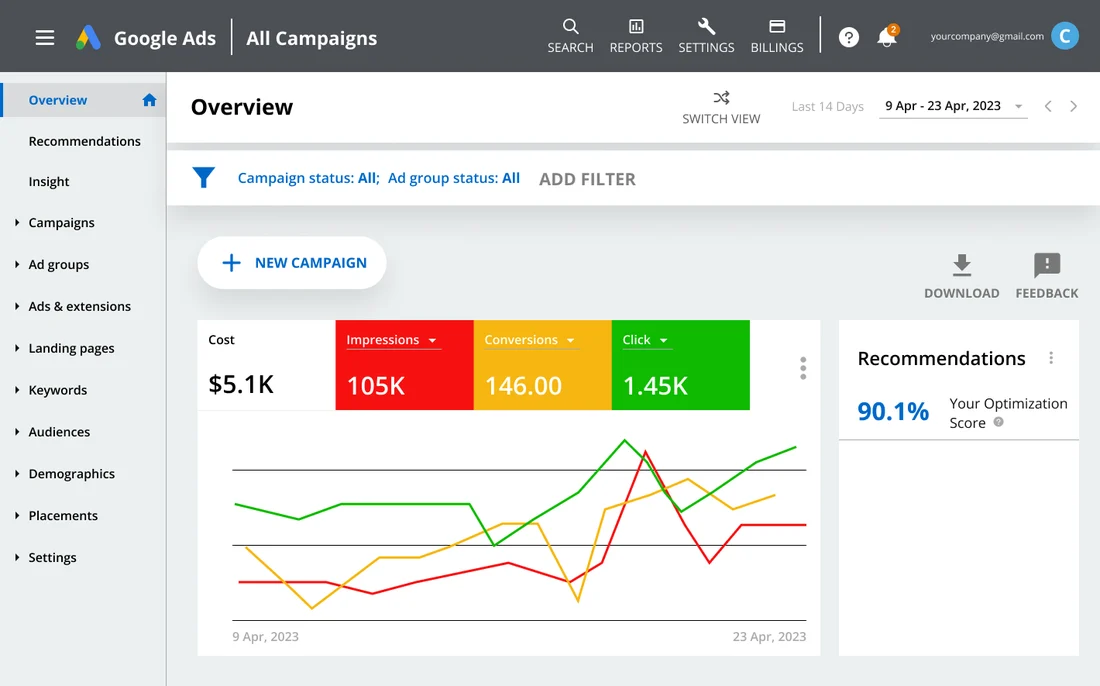Expand Placements in the sidebar
Viewport: 1100px width, 686px height.
click(x=17, y=516)
